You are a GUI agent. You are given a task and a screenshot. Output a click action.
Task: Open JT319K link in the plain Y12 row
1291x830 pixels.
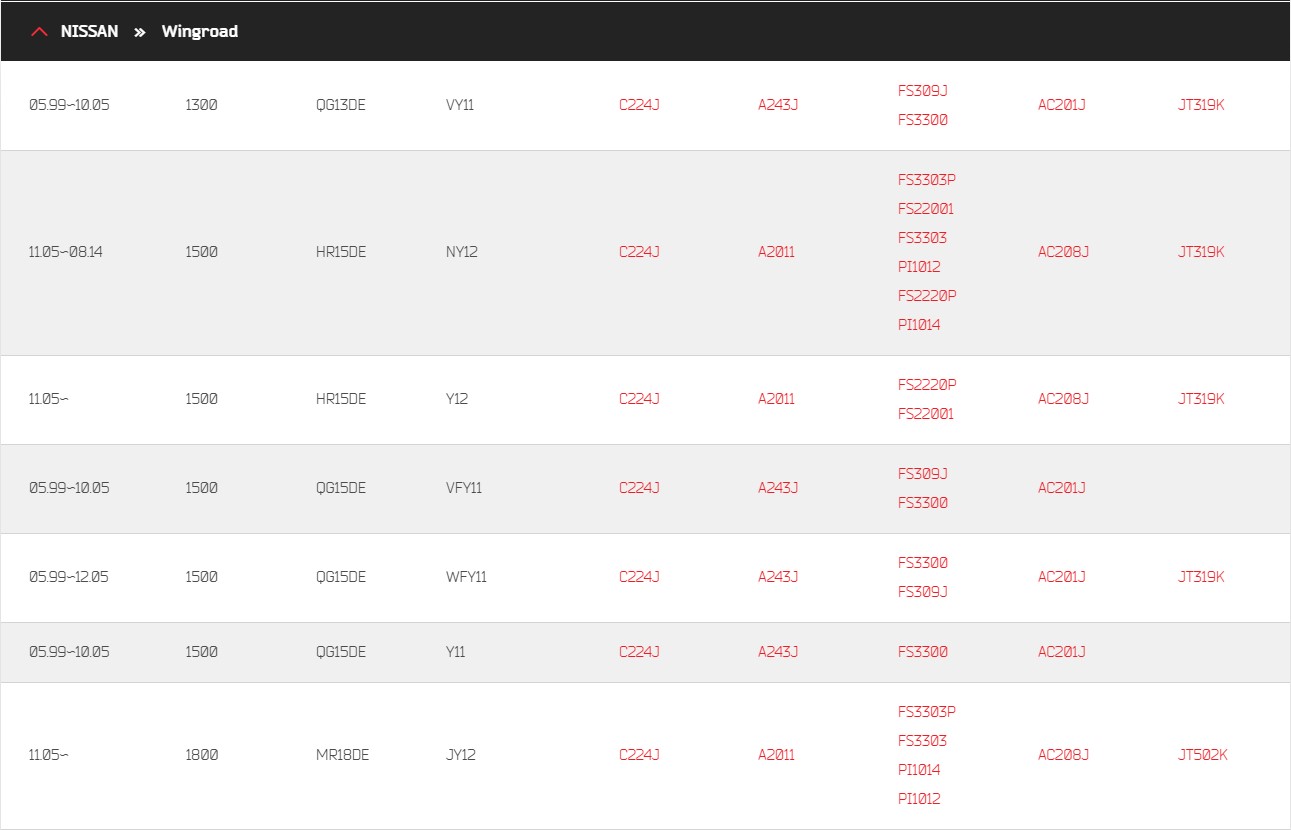point(1201,399)
